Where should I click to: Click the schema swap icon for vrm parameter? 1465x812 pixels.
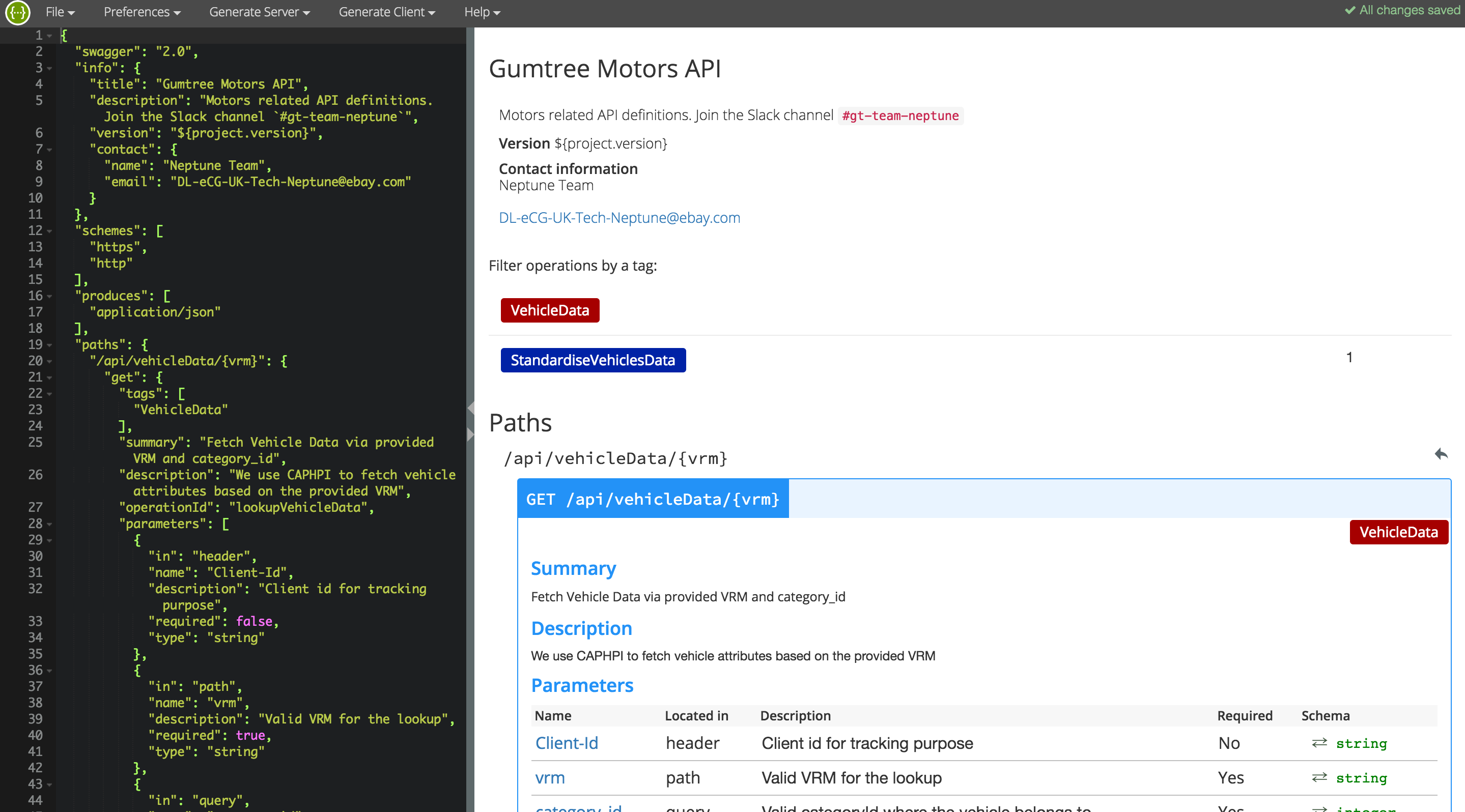[x=1319, y=777]
